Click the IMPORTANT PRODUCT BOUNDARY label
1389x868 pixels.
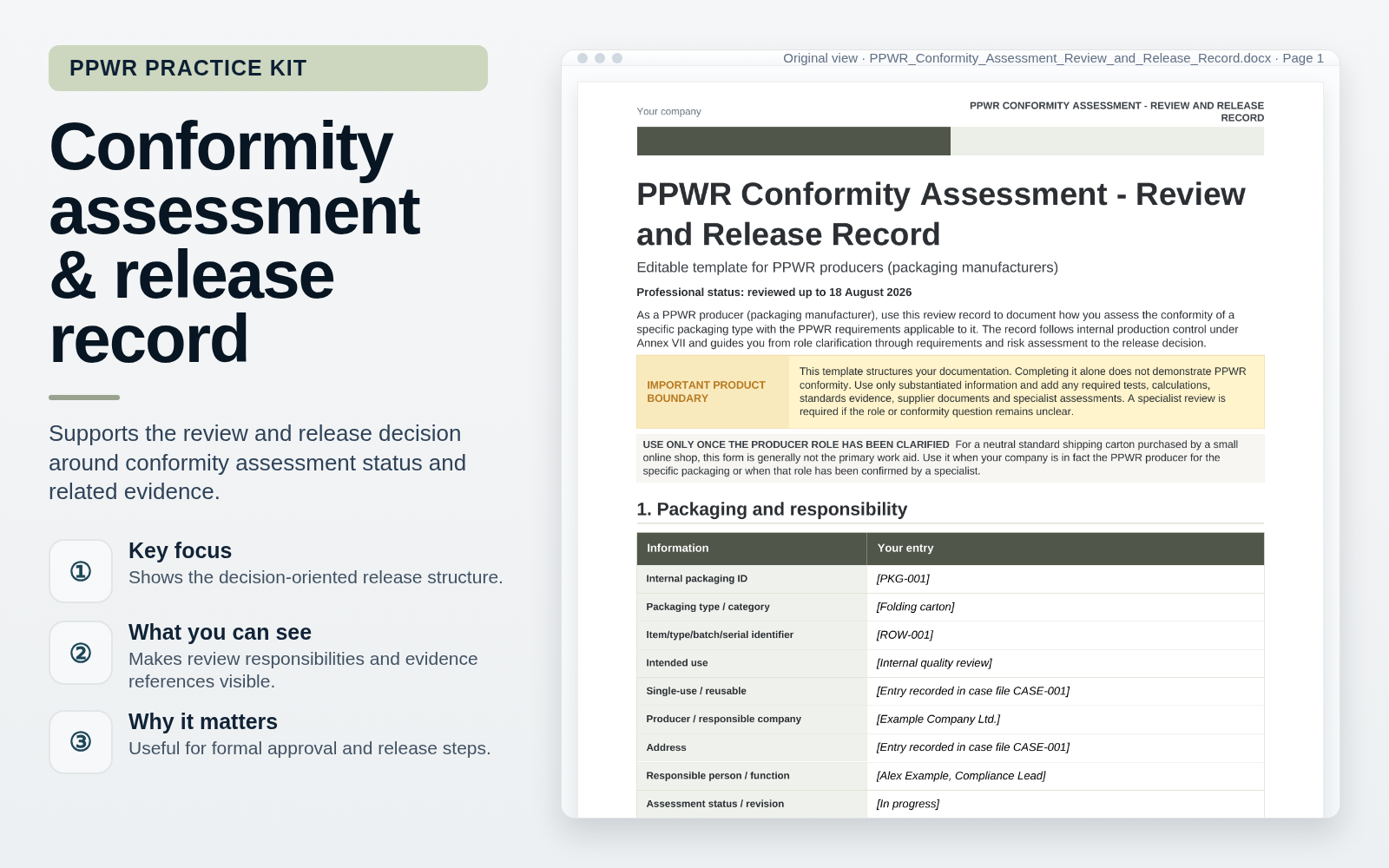pos(706,391)
